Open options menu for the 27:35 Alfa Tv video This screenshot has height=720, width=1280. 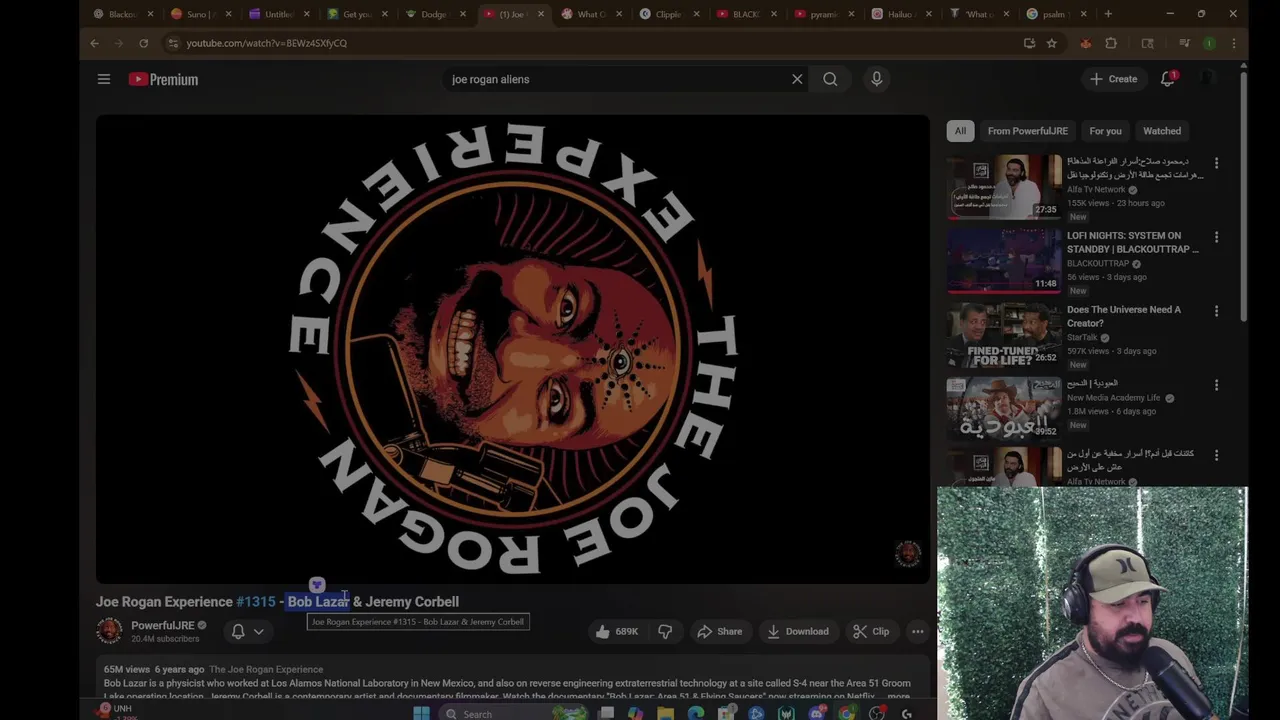click(x=1216, y=163)
